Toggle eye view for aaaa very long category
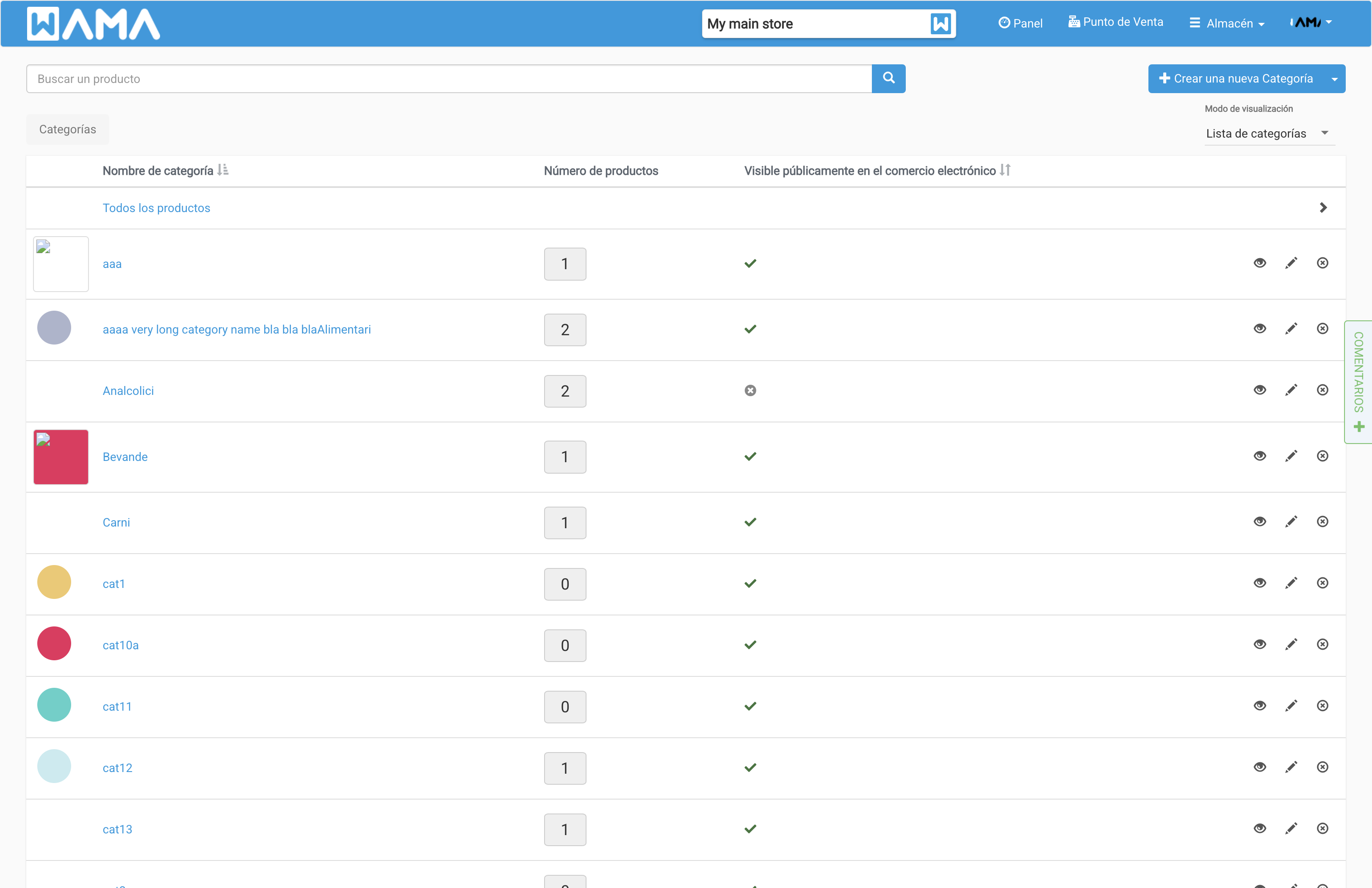 pos(1260,329)
